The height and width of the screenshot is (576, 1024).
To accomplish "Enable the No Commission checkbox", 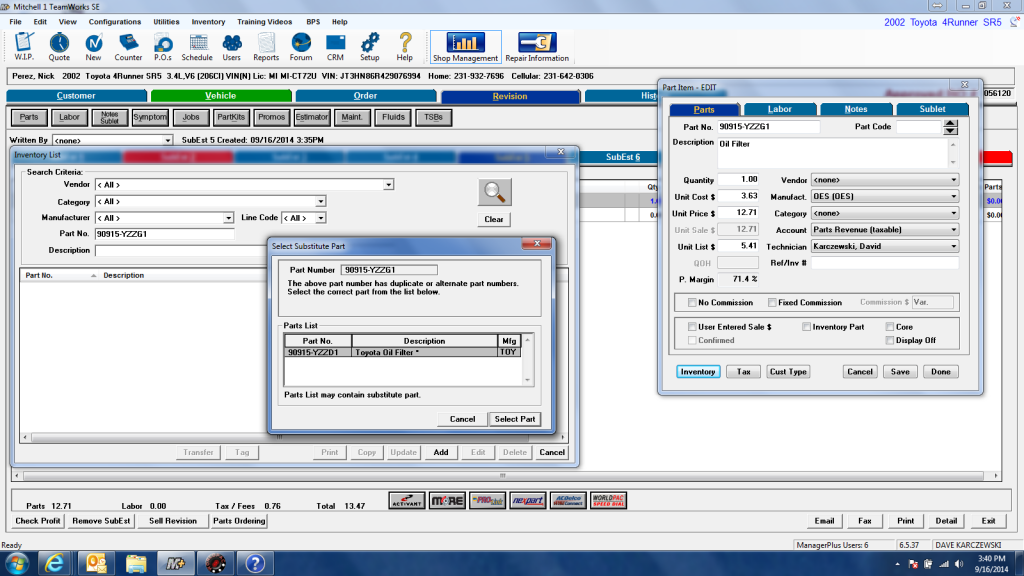I will pos(692,302).
